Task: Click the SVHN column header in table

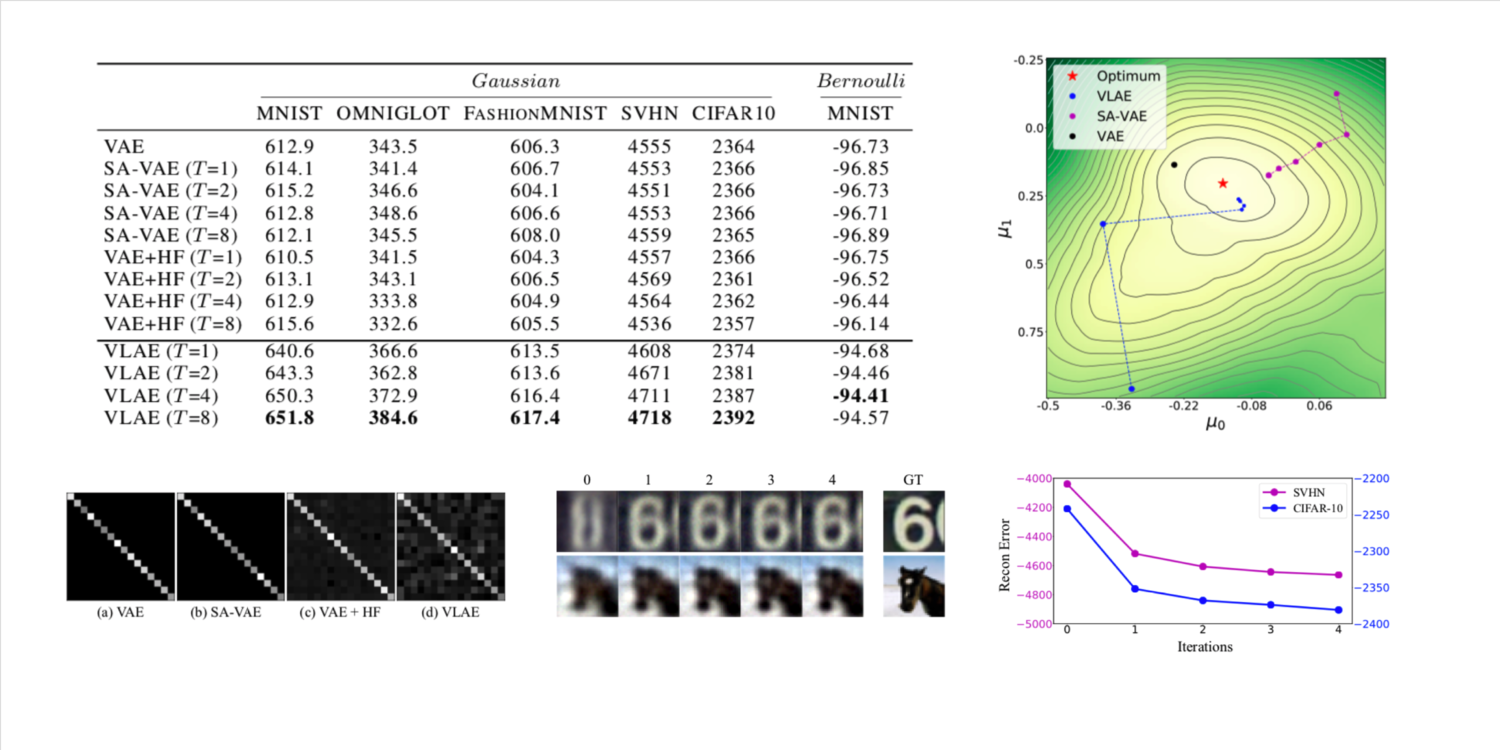Action: 649,113
